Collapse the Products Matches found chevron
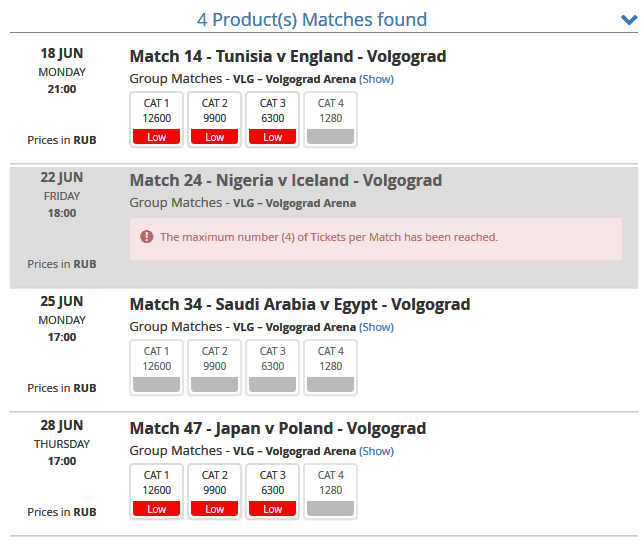This screenshot has width=644, height=541. coord(629,20)
